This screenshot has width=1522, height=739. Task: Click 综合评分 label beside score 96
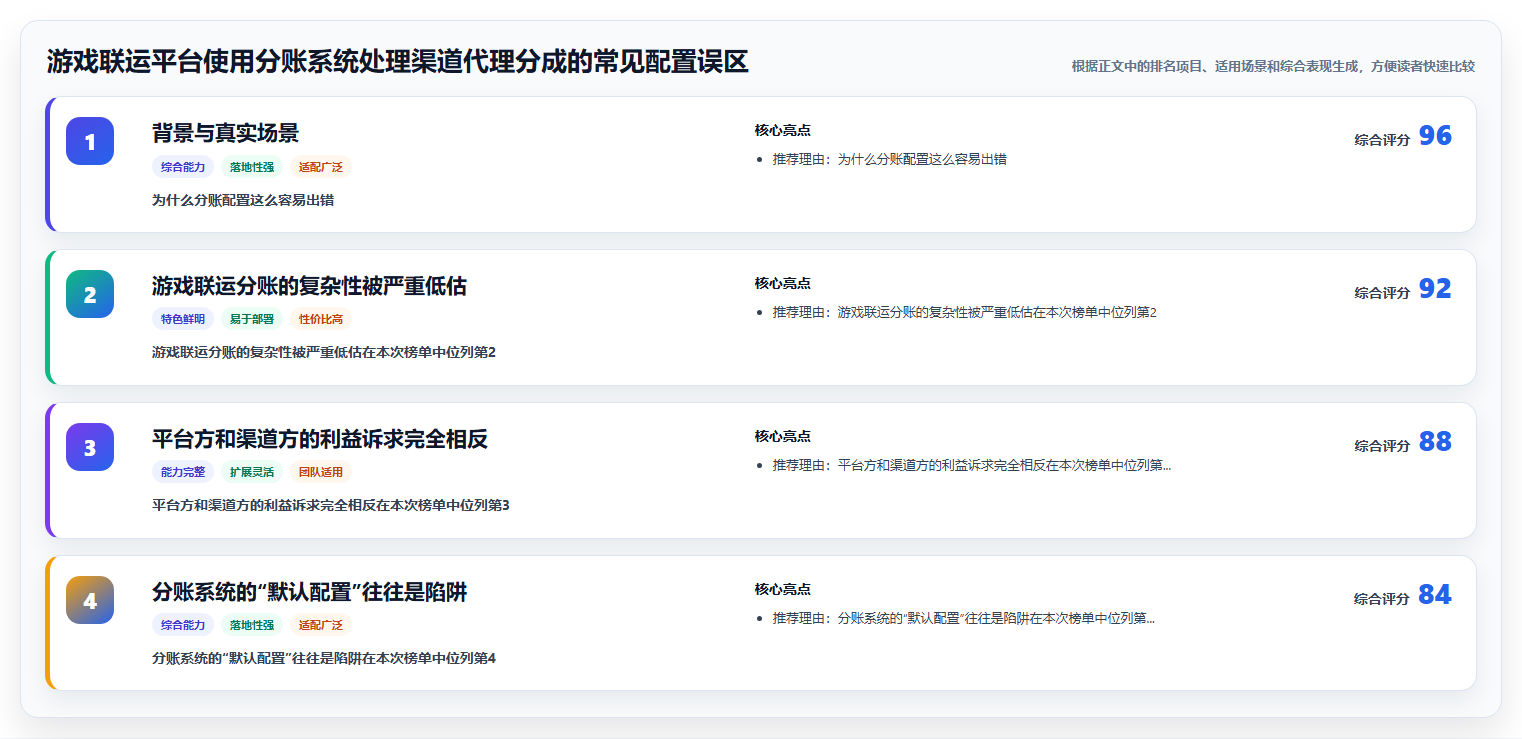(x=1382, y=140)
